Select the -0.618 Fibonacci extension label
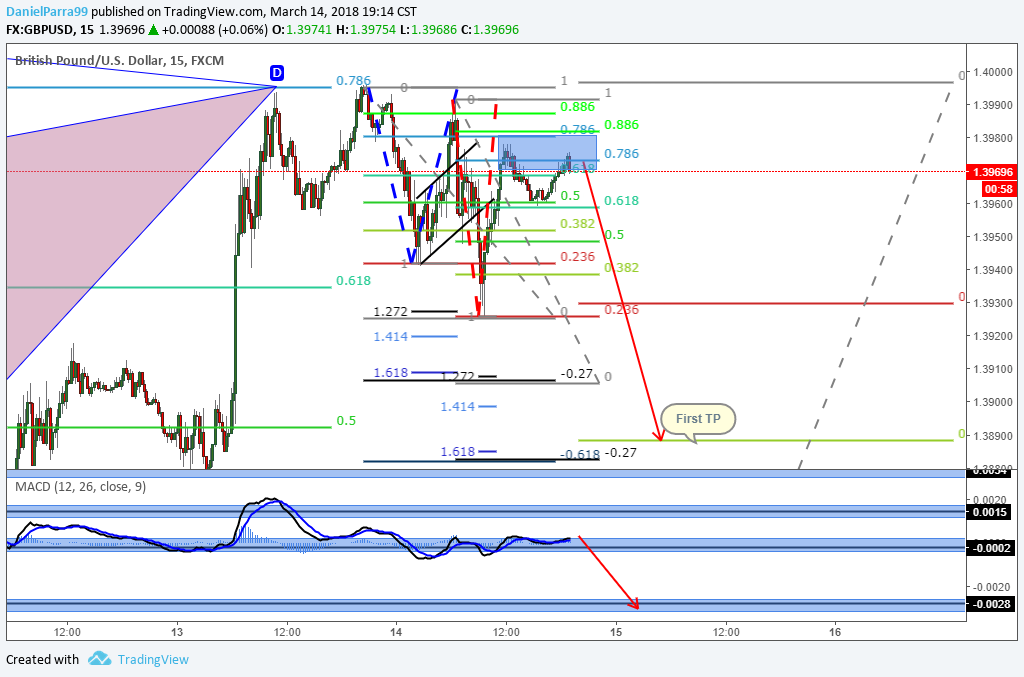1024x677 pixels. (x=580, y=454)
